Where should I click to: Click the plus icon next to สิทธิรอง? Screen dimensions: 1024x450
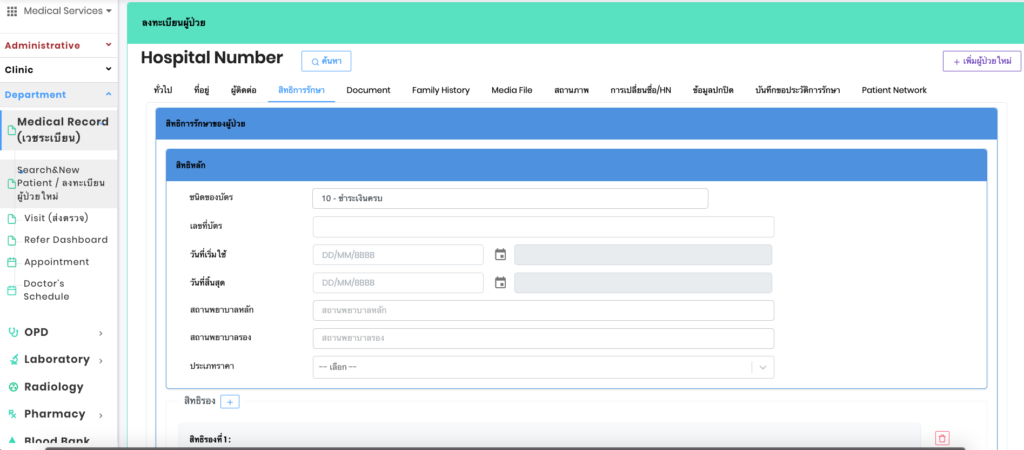pyautogui.click(x=229, y=402)
